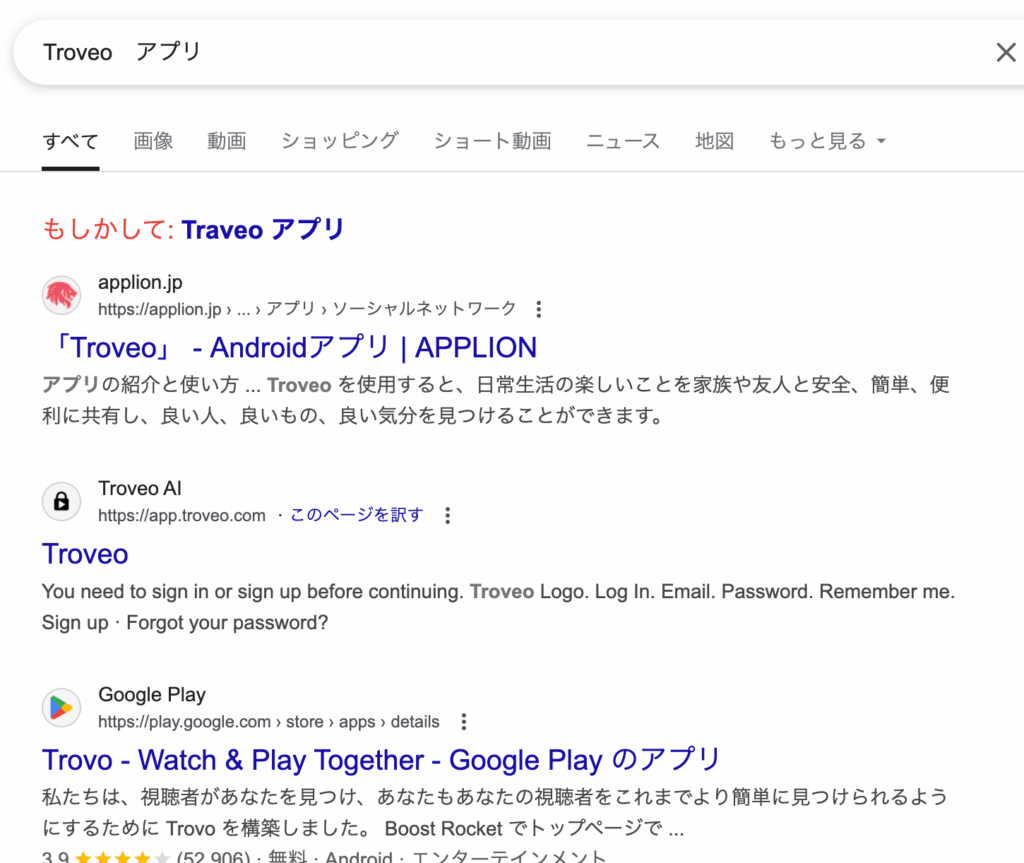
Task: Click the applion.jp site name
Action: tap(140, 282)
